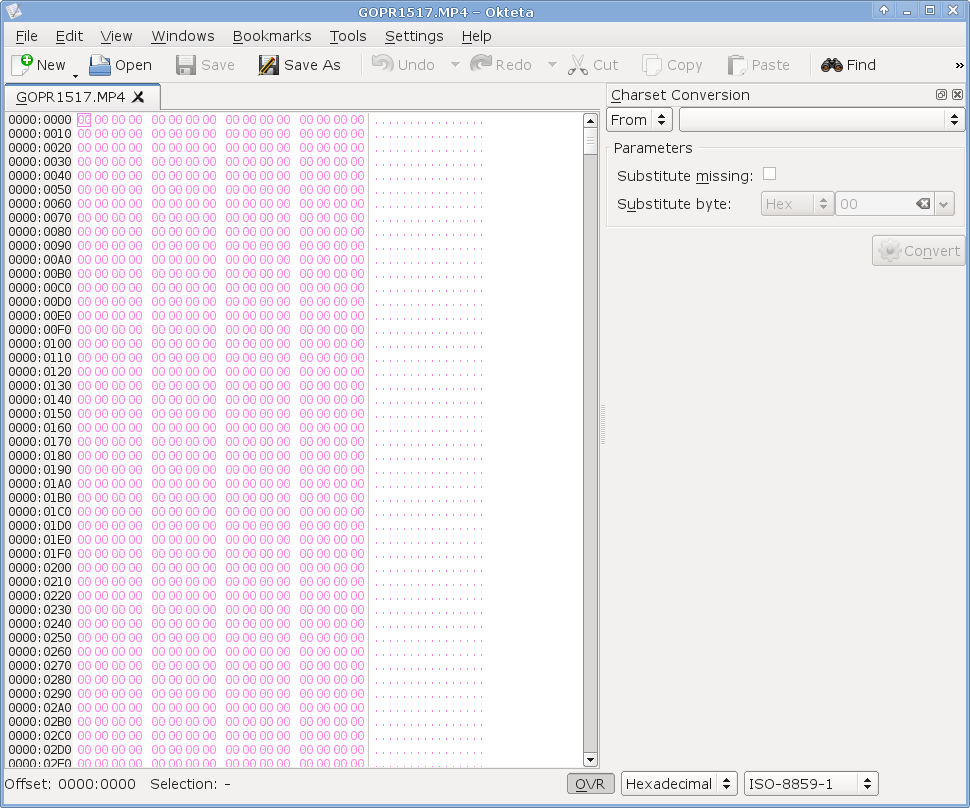Click offset label 0000:0200
The width and height of the screenshot is (970, 808).
point(40,567)
